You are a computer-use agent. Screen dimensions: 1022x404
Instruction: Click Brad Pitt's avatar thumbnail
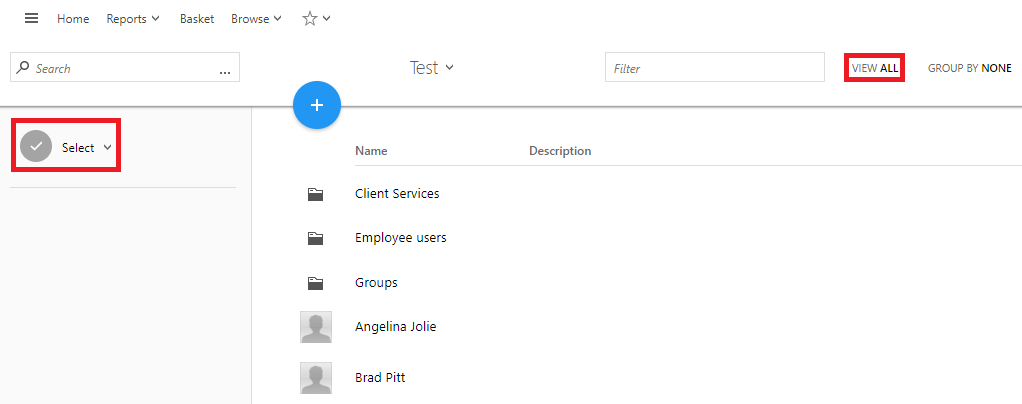click(x=316, y=378)
